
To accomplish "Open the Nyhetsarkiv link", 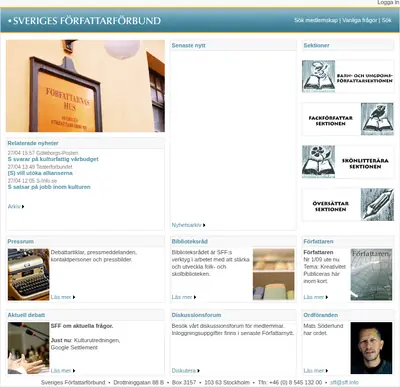I will 186,225.
